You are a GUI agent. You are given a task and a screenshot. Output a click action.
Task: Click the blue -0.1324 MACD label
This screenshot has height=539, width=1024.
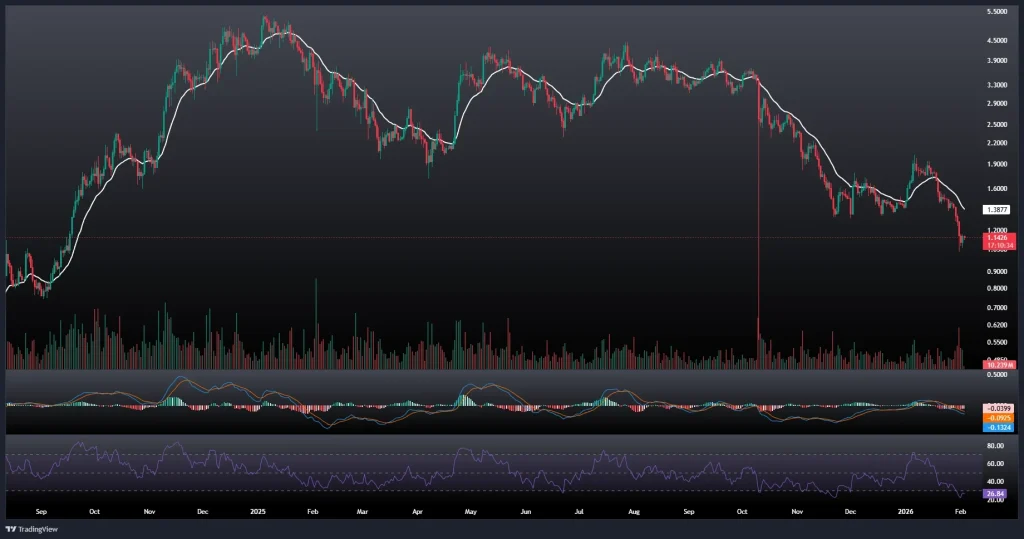click(x=996, y=428)
